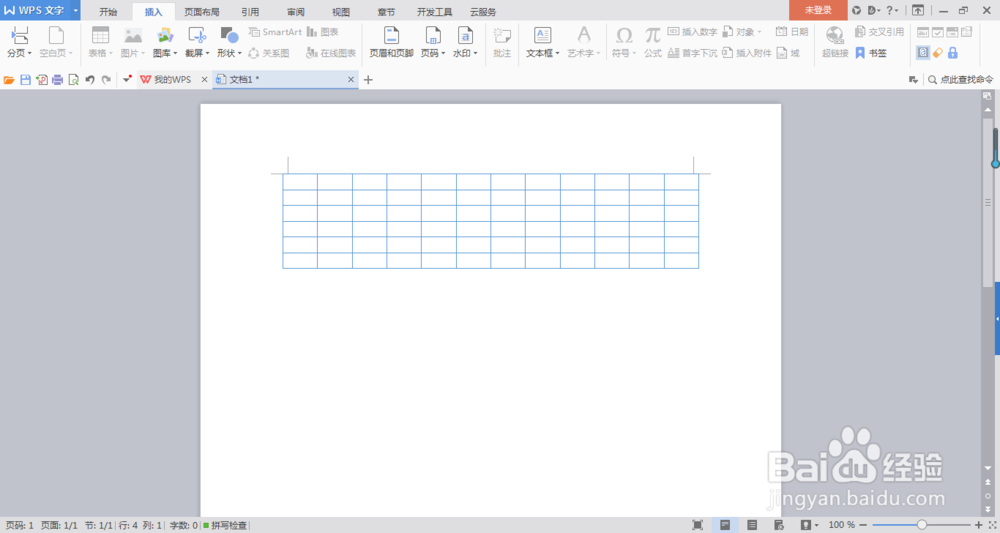Open the 截屏 screenshot tool
Viewport: 1000px width, 533px height.
[x=197, y=43]
